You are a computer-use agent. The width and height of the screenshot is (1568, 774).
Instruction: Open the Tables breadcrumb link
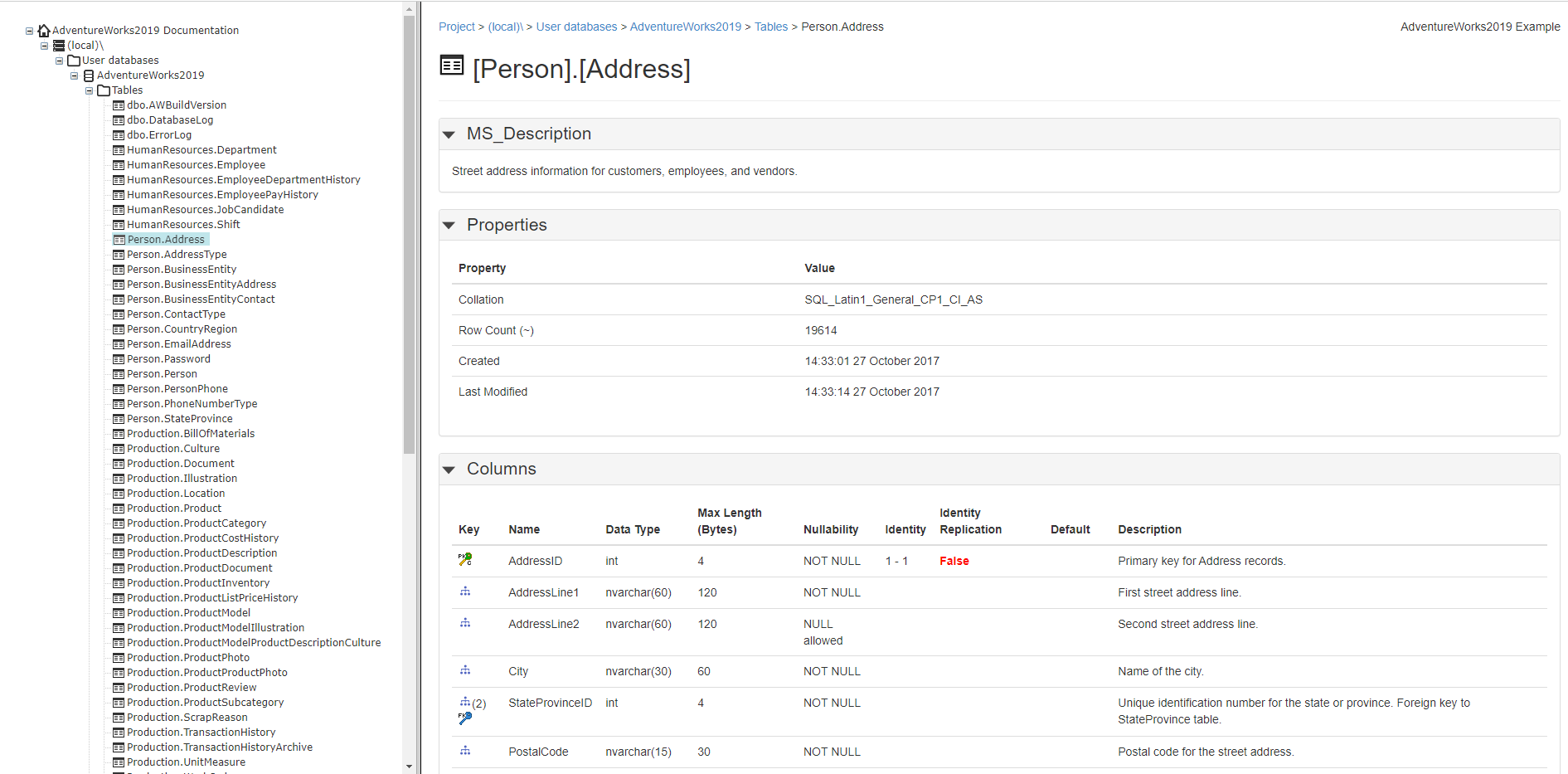coord(771,27)
